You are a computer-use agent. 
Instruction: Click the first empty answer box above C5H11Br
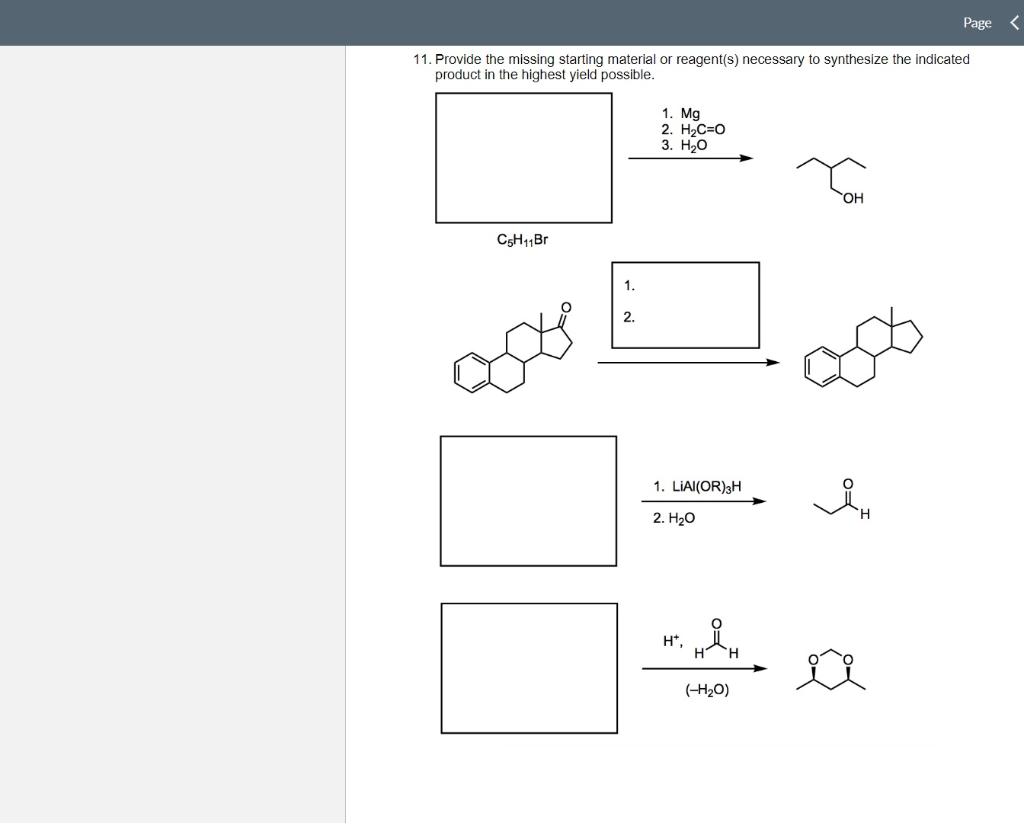tap(523, 157)
